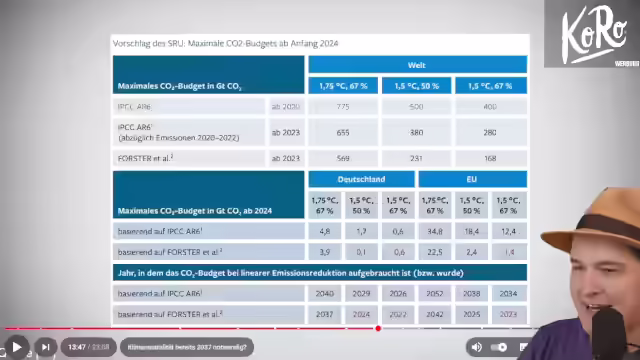Click the '1,5 °C, 67 %' header under Welt
Image resolution: width=640 pixels, height=360 pixels.
pos(490,86)
